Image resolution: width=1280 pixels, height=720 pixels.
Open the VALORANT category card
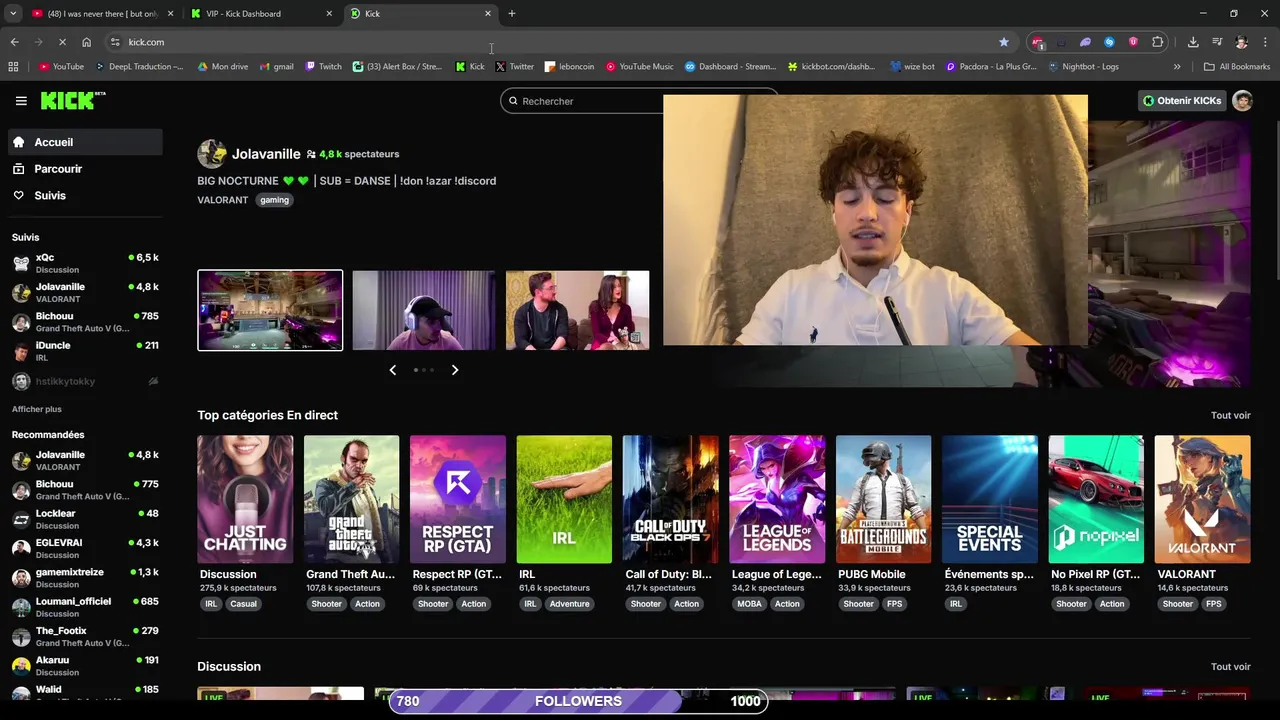[1202, 499]
